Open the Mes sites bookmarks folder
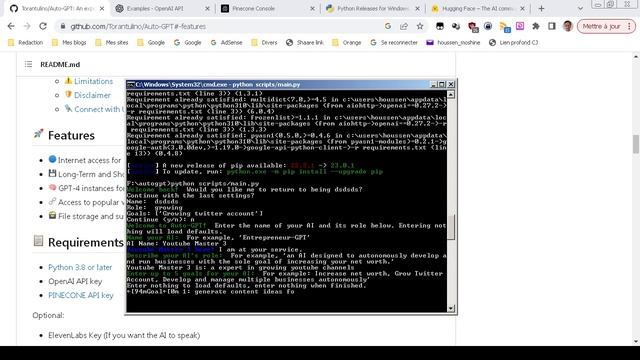Image resolution: width=640 pixels, height=360 pixels. pyautogui.click(x=112, y=42)
